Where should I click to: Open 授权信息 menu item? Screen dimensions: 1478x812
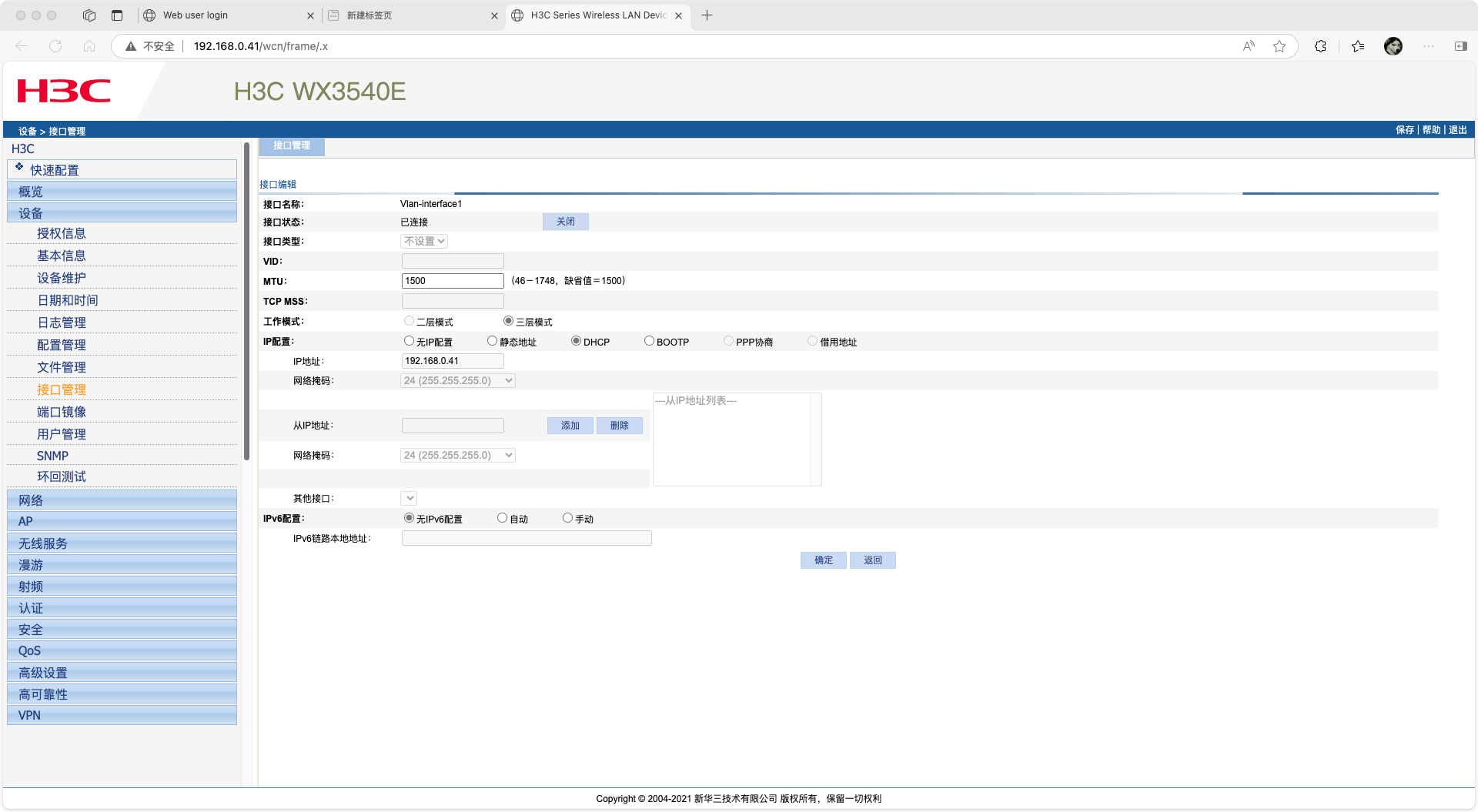click(x=62, y=234)
